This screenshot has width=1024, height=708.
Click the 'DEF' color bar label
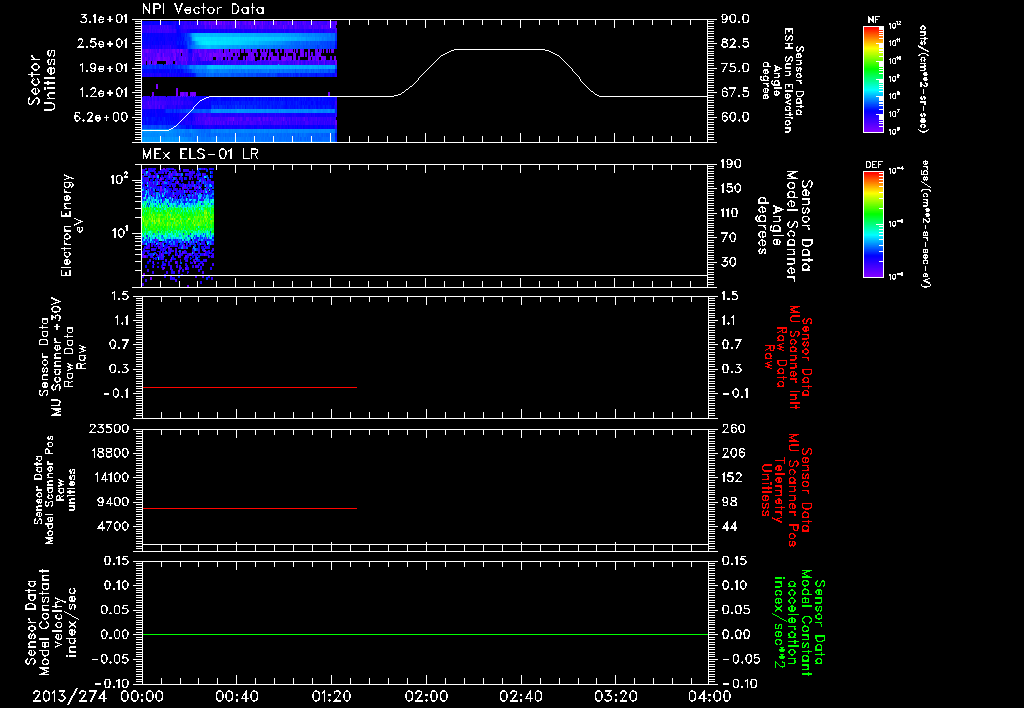click(x=873, y=165)
